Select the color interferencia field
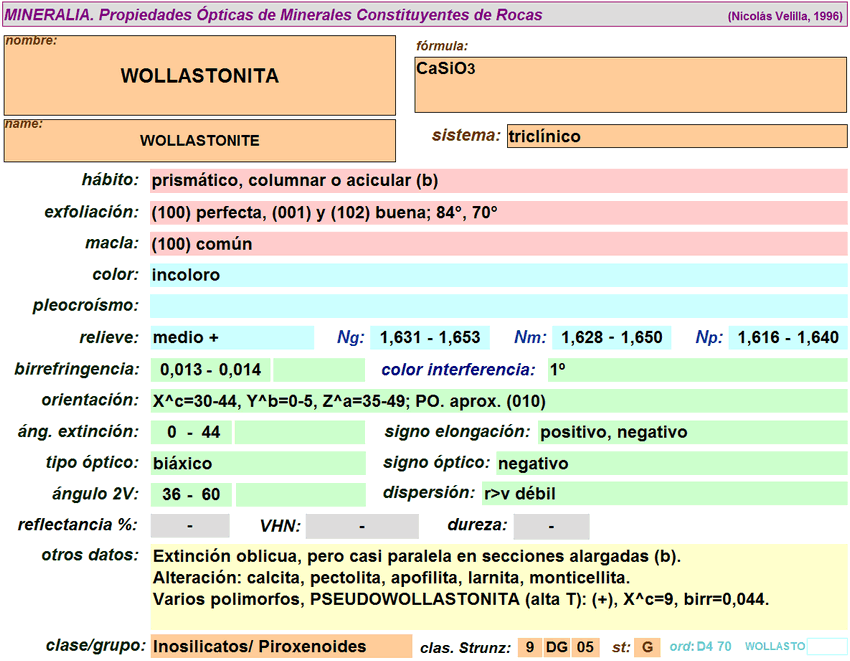The height and width of the screenshot is (661, 850). pos(697,370)
